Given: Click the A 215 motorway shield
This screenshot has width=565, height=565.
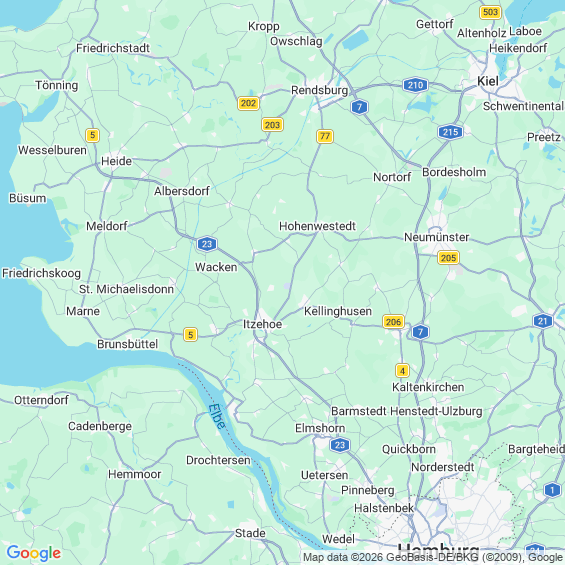Looking at the screenshot, I should coord(450,132).
